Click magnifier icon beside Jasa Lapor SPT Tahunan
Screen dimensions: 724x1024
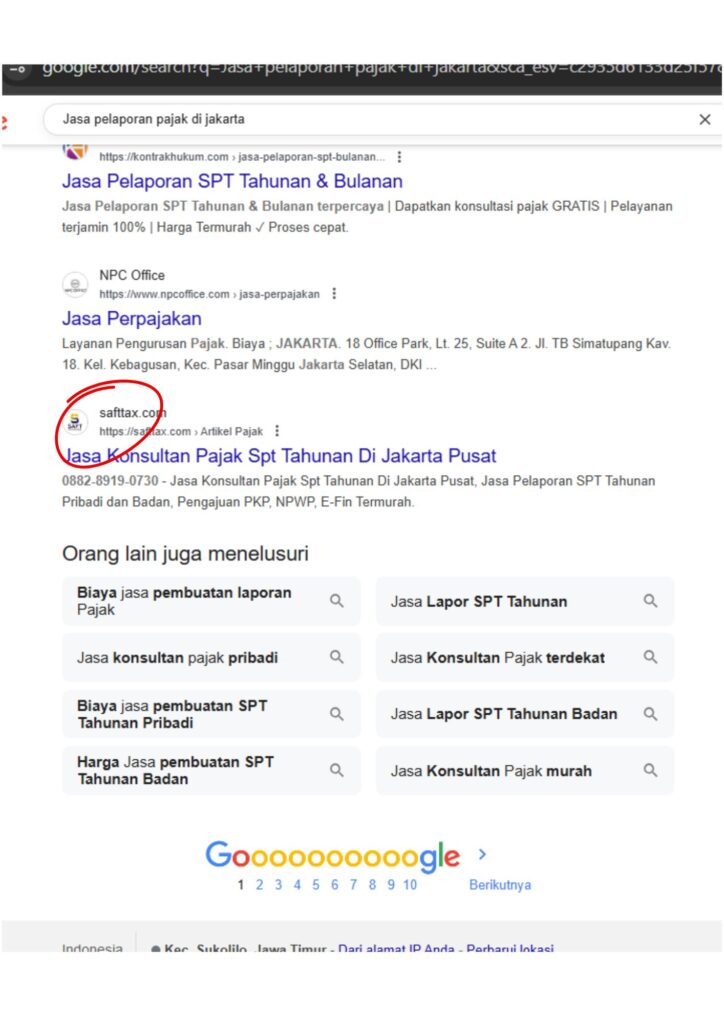click(650, 601)
